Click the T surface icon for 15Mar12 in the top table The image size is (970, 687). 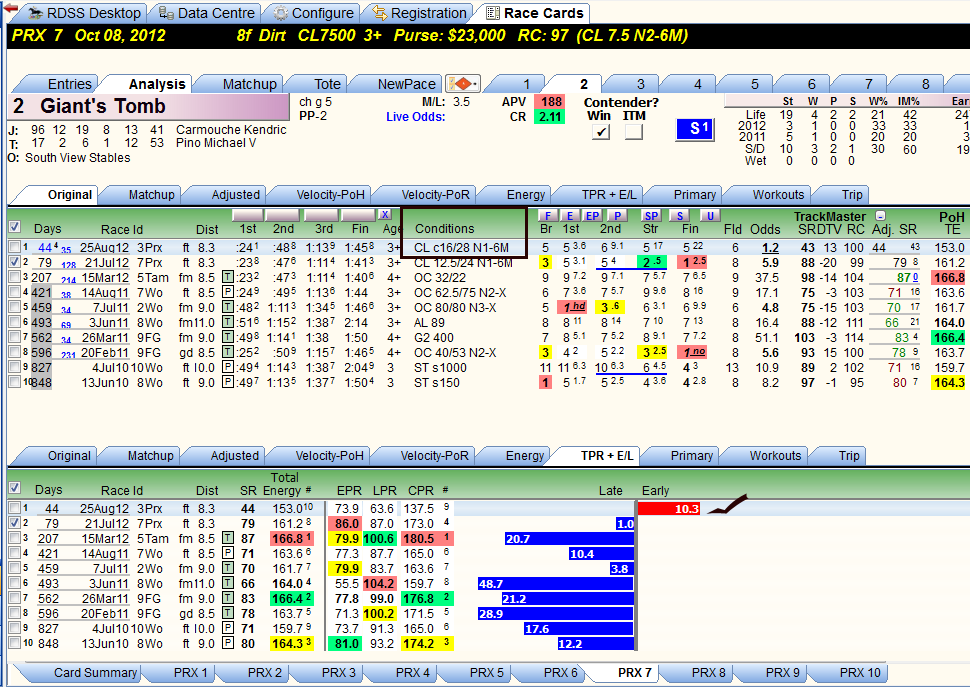[x=227, y=278]
